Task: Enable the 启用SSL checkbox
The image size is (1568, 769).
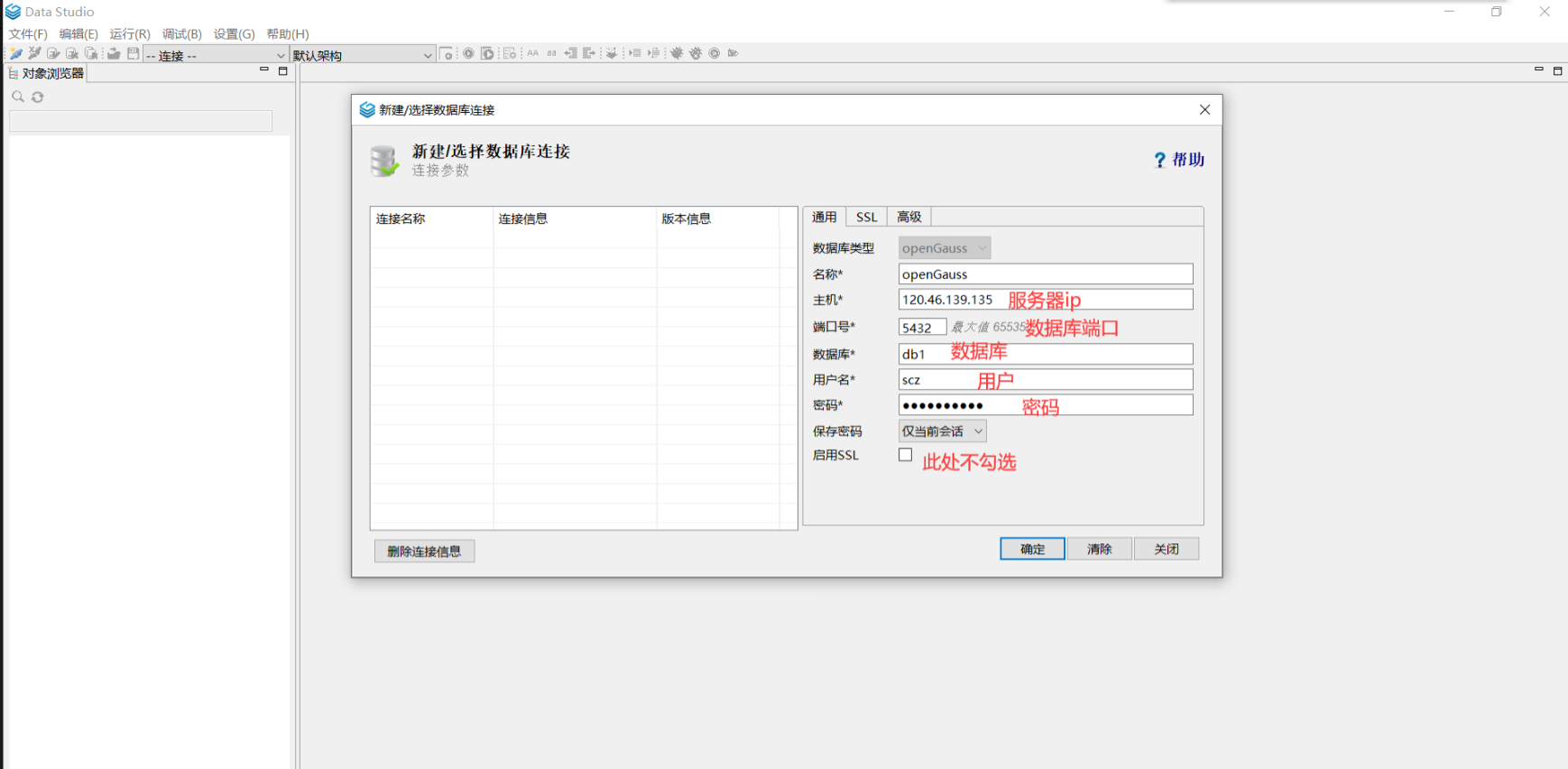Action: 905,455
